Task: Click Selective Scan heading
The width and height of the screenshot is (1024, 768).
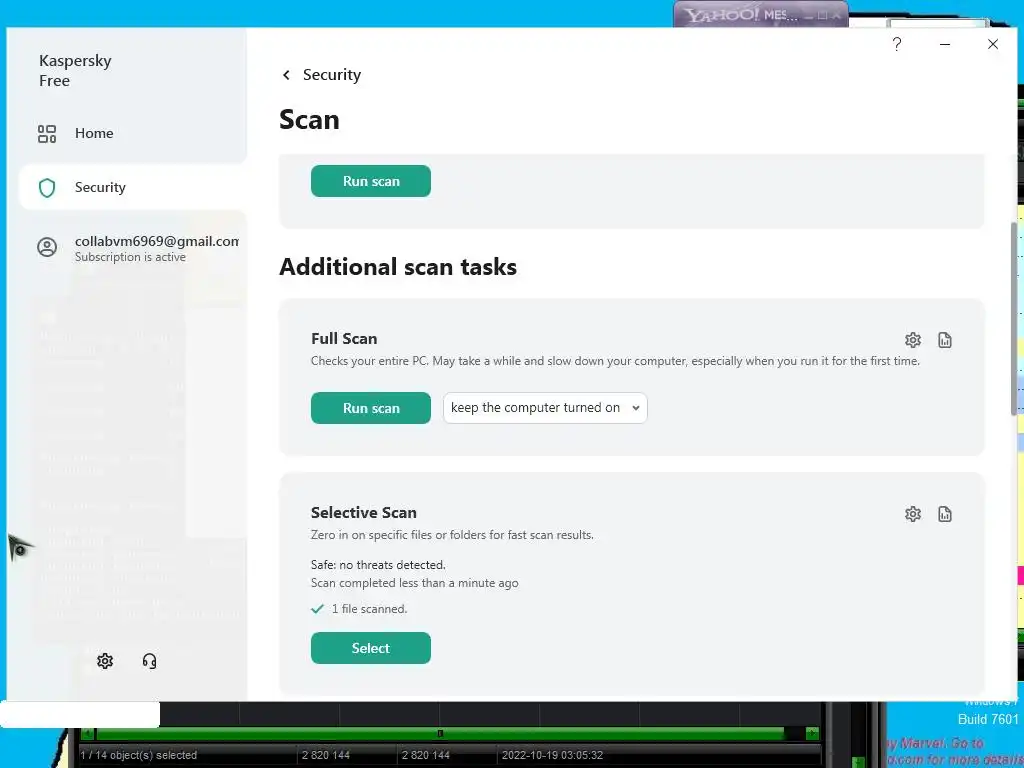Action: [364, 513]
